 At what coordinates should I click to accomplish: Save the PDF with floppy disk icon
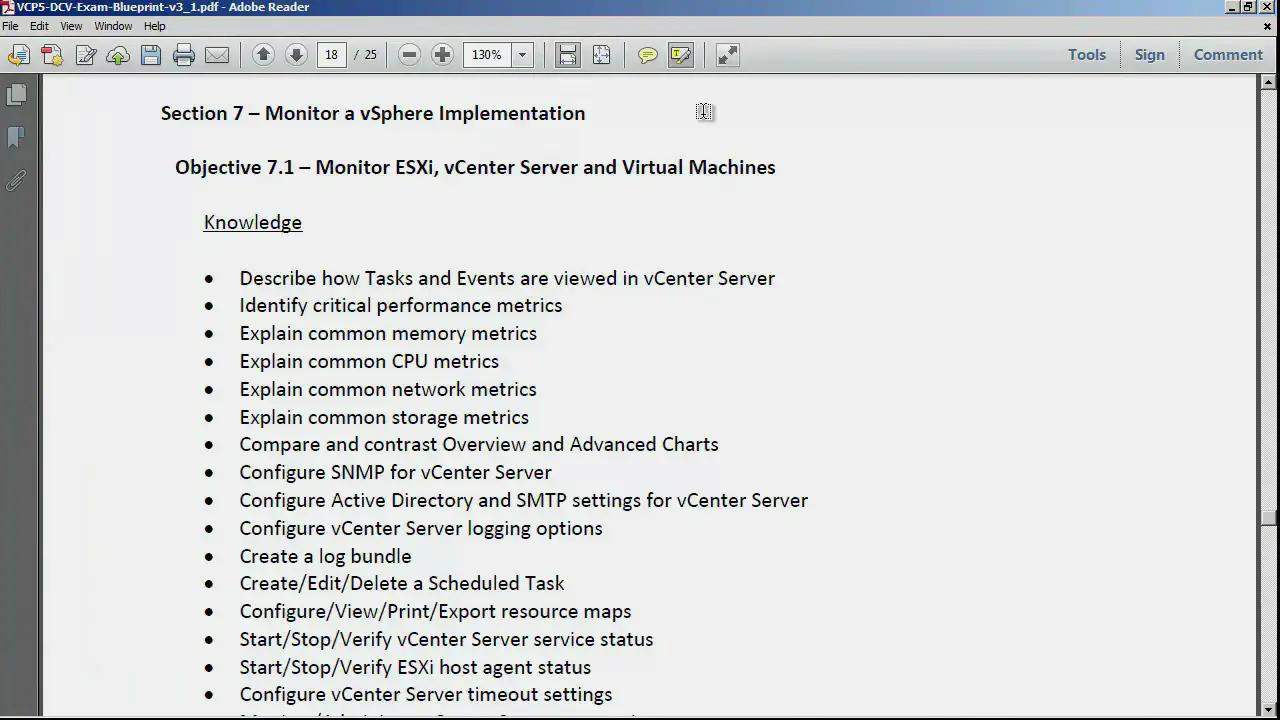tap(151, 55)
